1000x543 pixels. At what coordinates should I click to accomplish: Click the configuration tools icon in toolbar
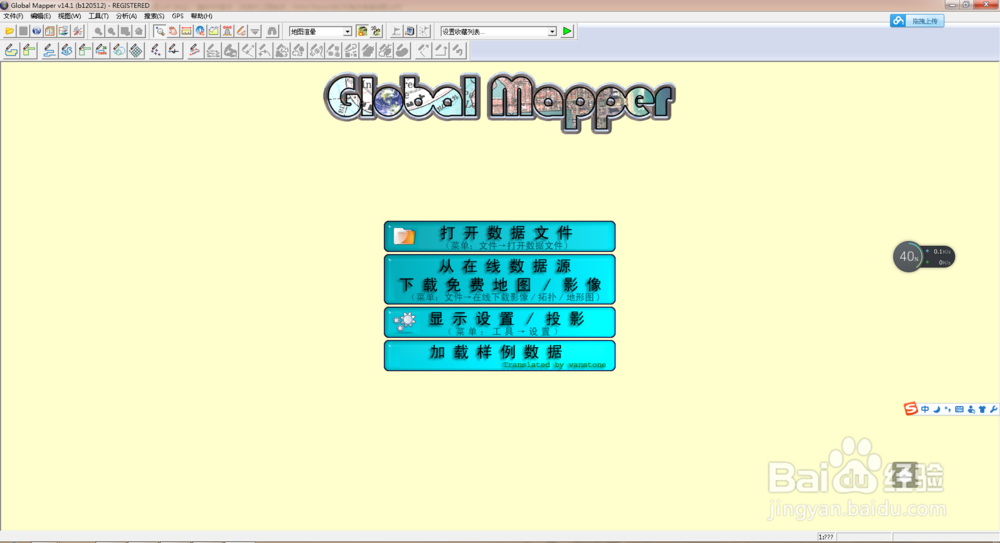pos(78,31)
